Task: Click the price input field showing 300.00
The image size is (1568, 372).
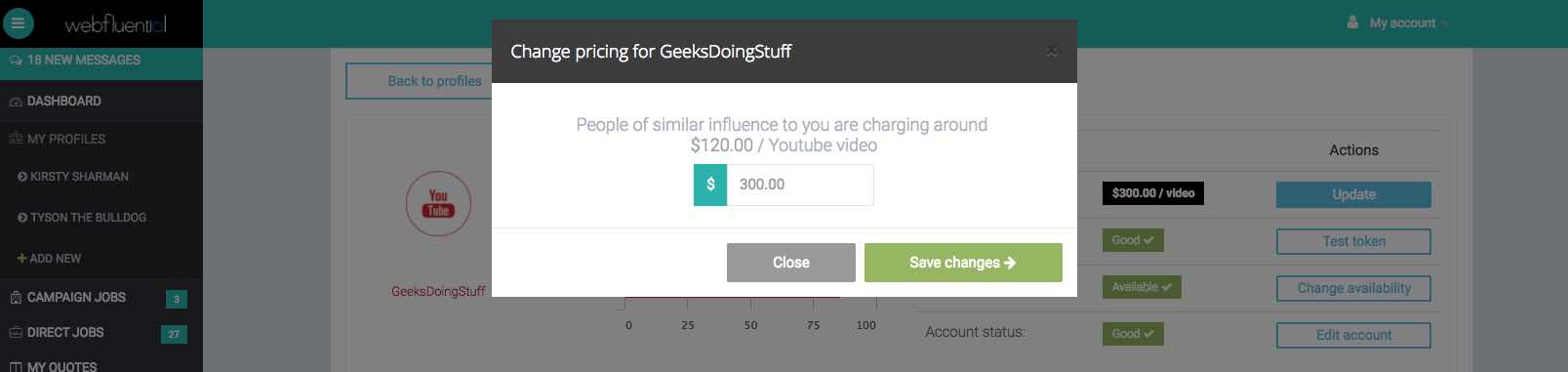Action: coord(800,185)
